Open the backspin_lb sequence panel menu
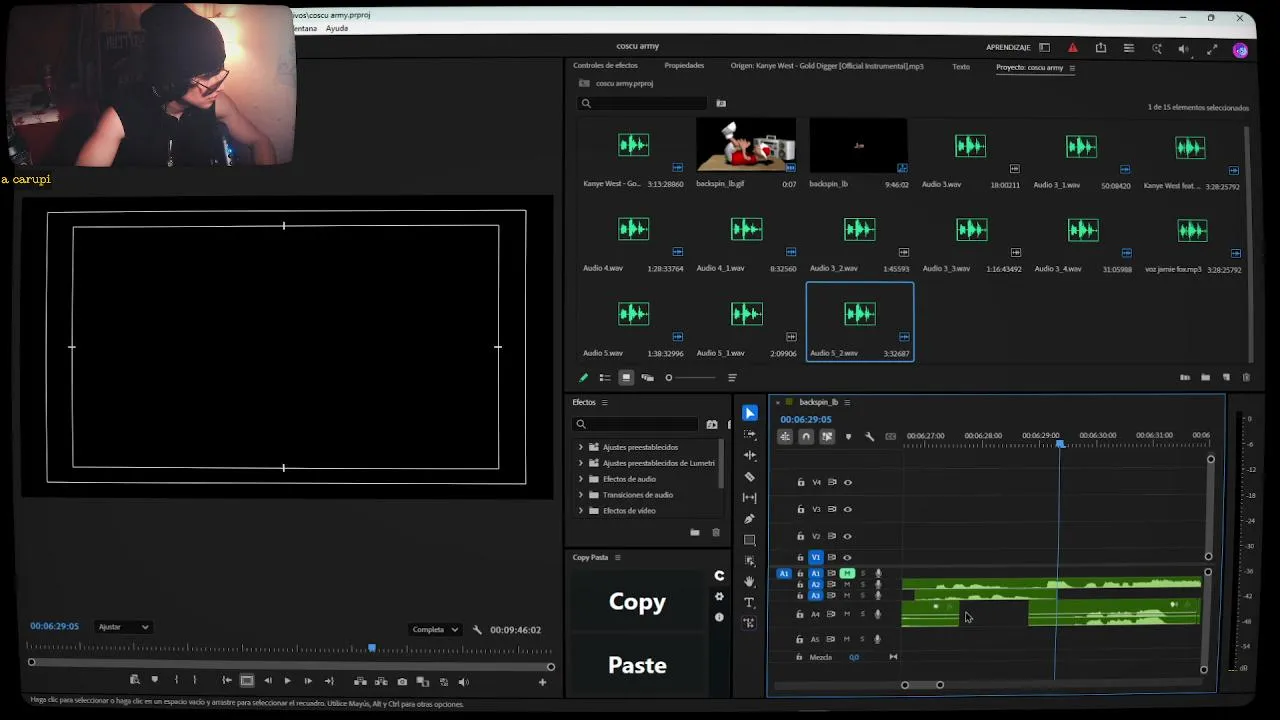Image resolution: width=1280 pixels, height=720 pixels. (847, 402)
